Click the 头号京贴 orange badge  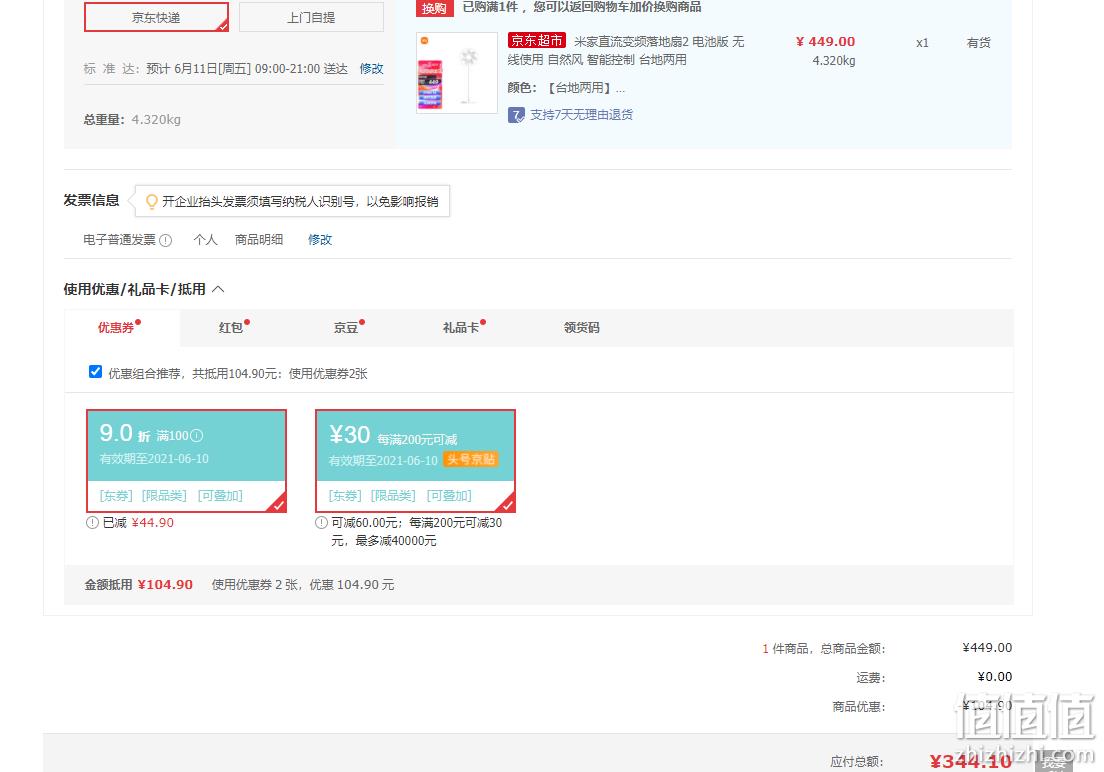[x=471, y=459]
